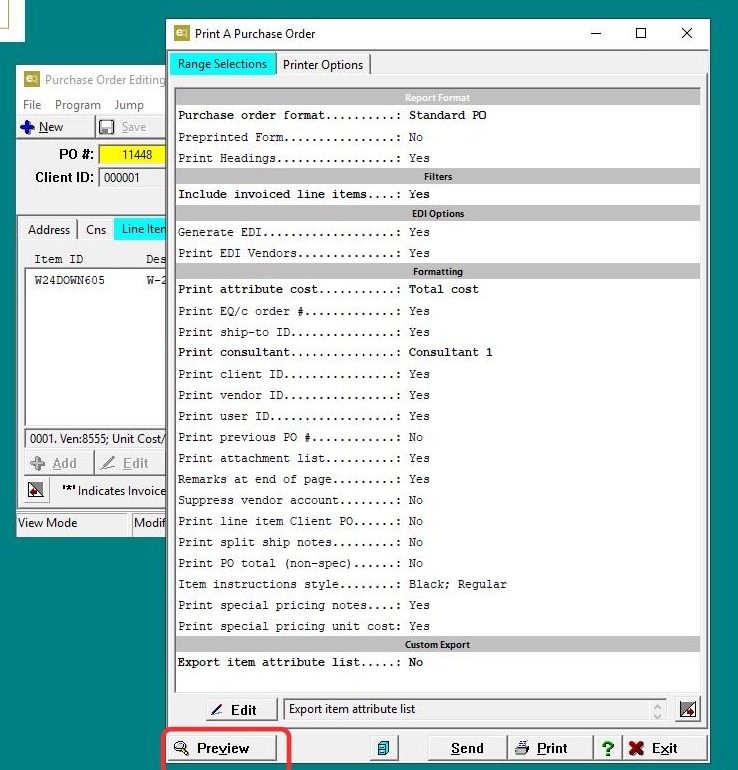The image size is (738, 770).
Task: Click Edit button in Purchase Order Editing
Action: pyautogui.click(x=131, y=463)
